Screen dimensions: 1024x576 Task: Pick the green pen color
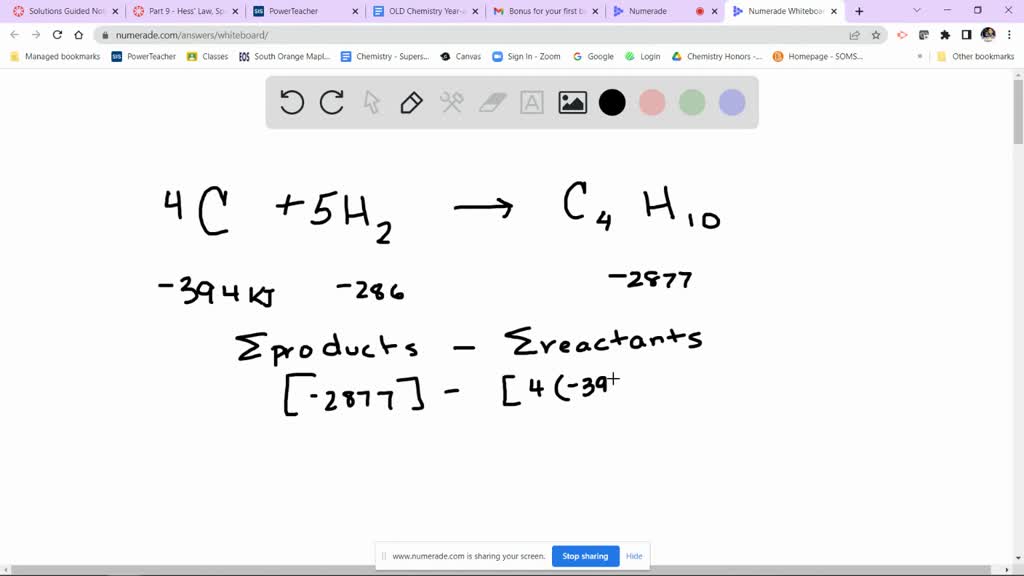click(x=692, y=102)
